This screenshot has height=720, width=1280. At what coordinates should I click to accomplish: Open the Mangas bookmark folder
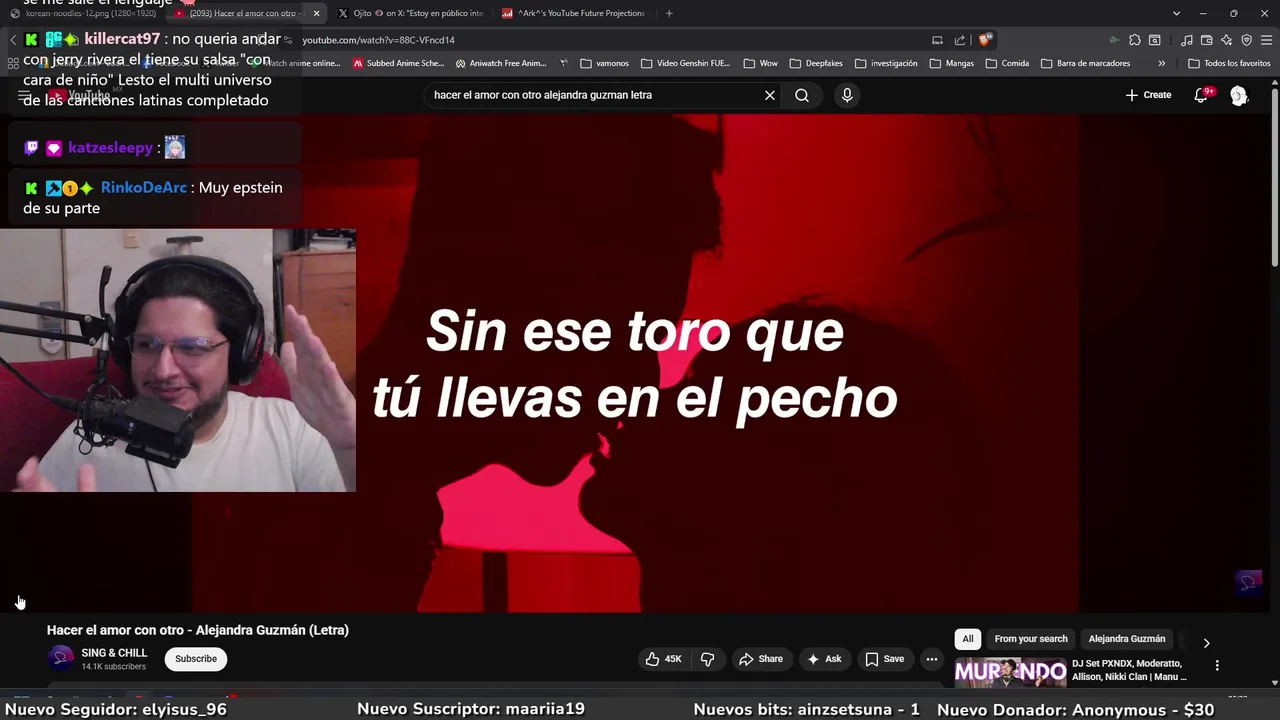(951, 63)
